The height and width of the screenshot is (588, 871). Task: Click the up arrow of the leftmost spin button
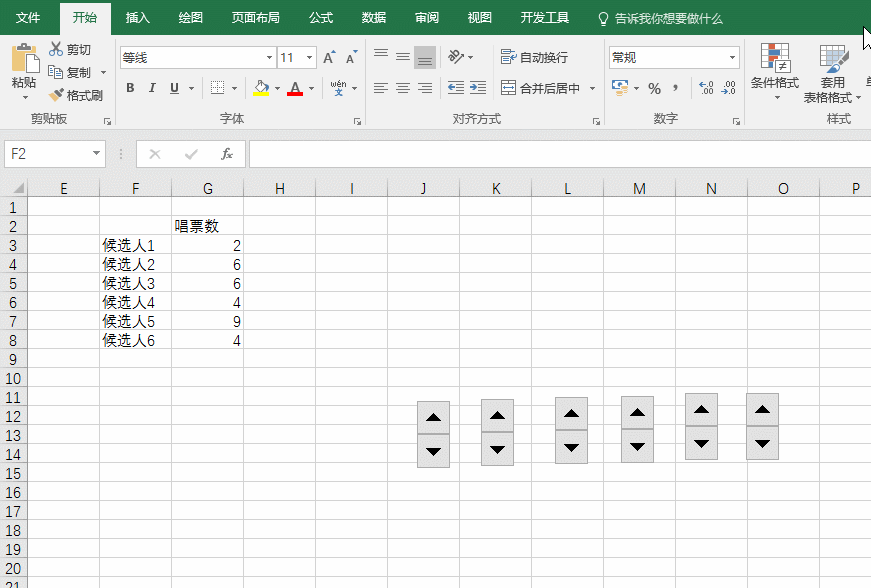[x=432, y=418]
